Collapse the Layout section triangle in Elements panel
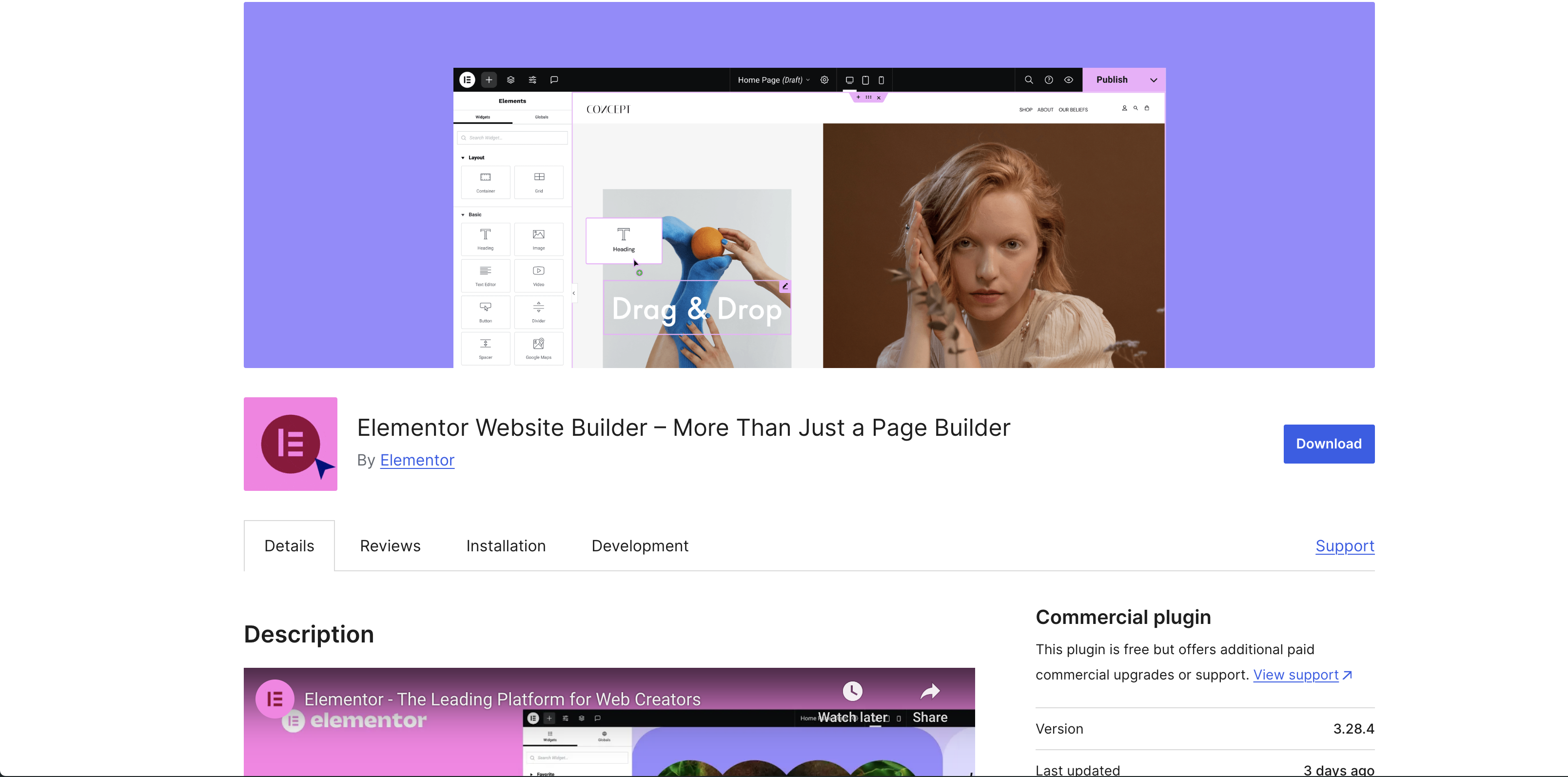The image size is (1568, 777). [x=463, y=157]
